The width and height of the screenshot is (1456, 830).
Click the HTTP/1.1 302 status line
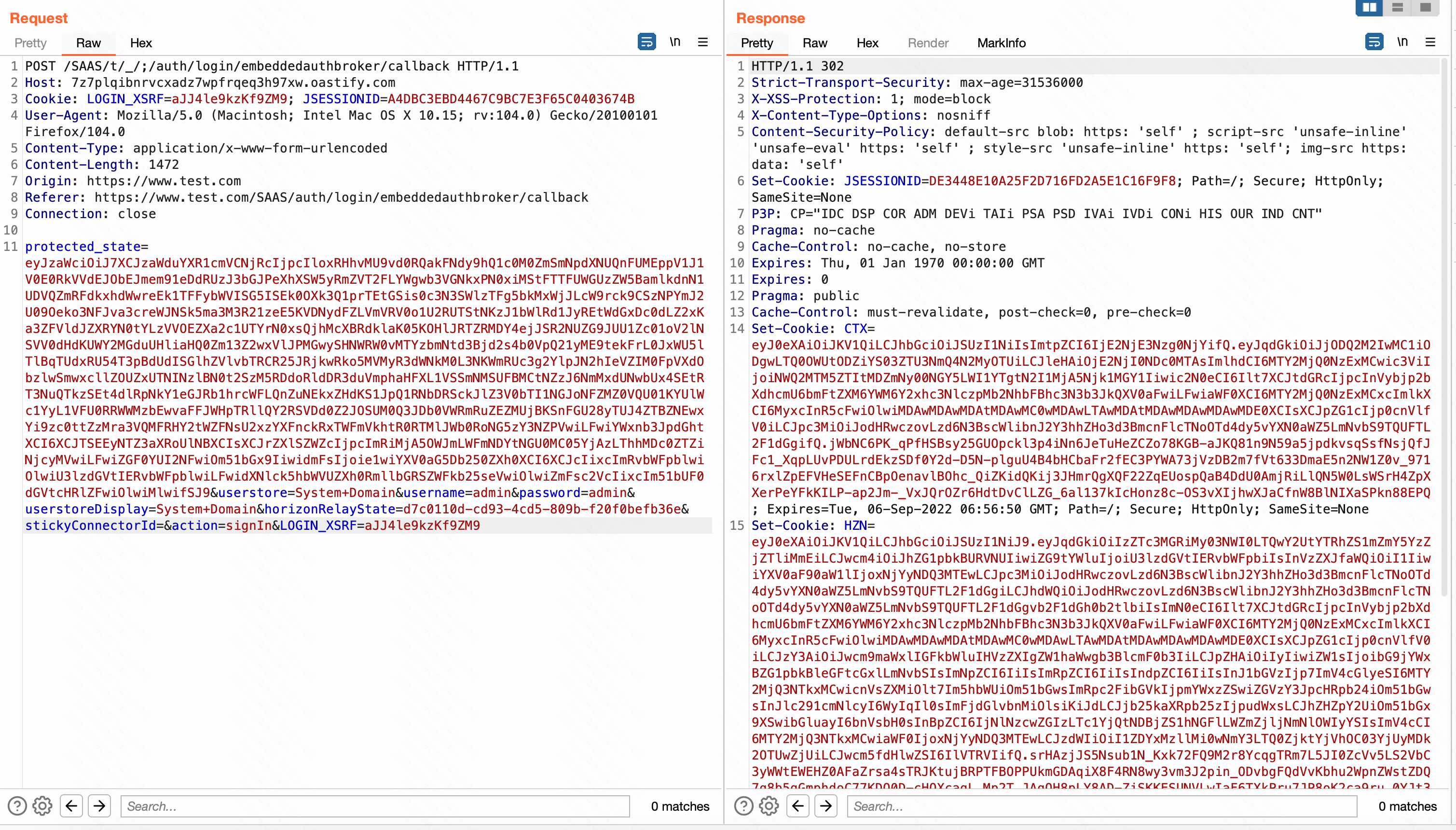798,66
